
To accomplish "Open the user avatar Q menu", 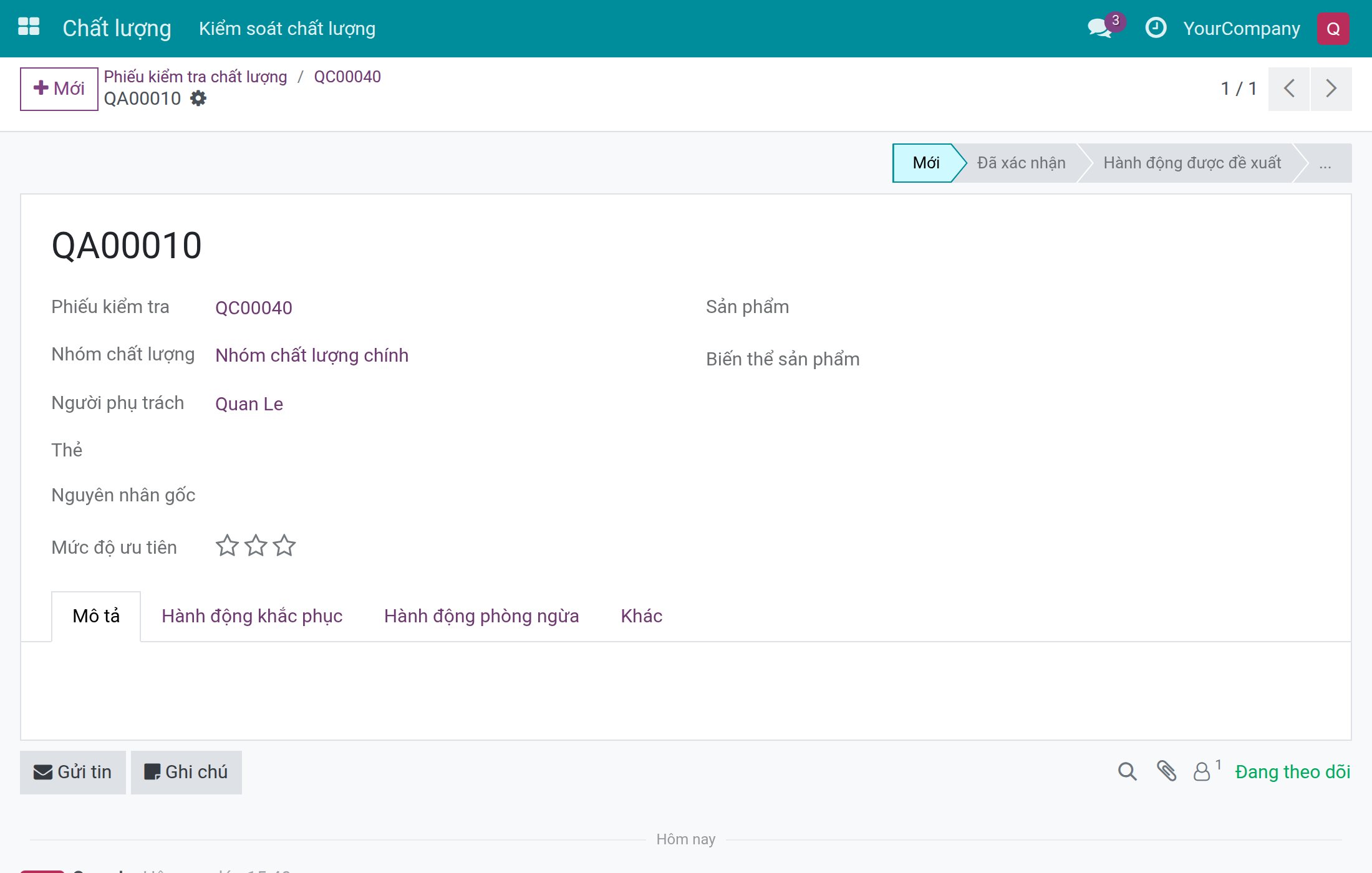I will 1333,29.
